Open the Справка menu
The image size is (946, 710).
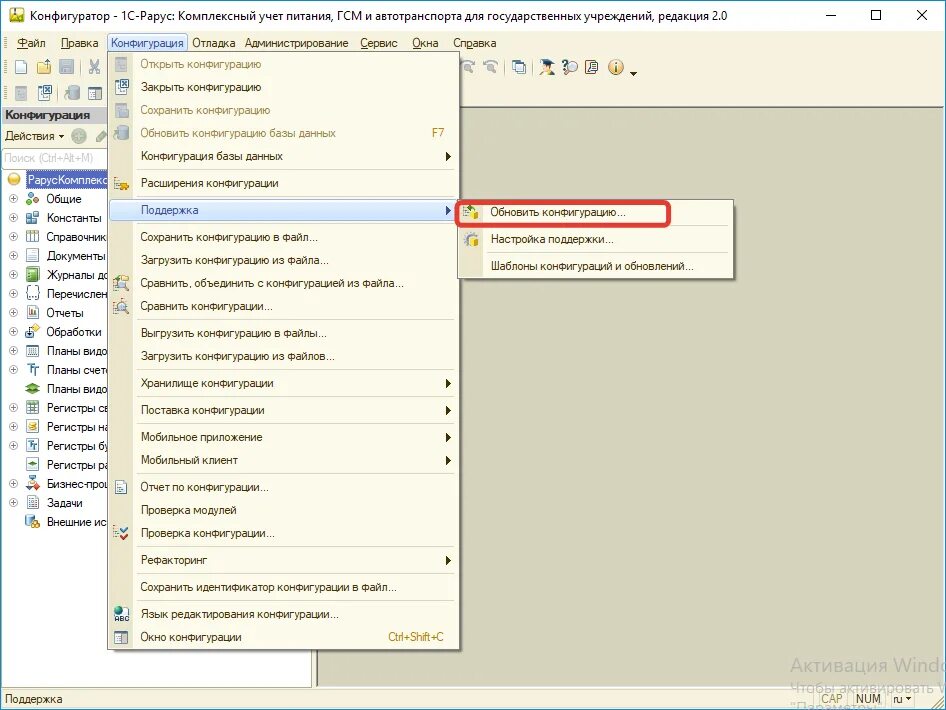pos(475,43)
